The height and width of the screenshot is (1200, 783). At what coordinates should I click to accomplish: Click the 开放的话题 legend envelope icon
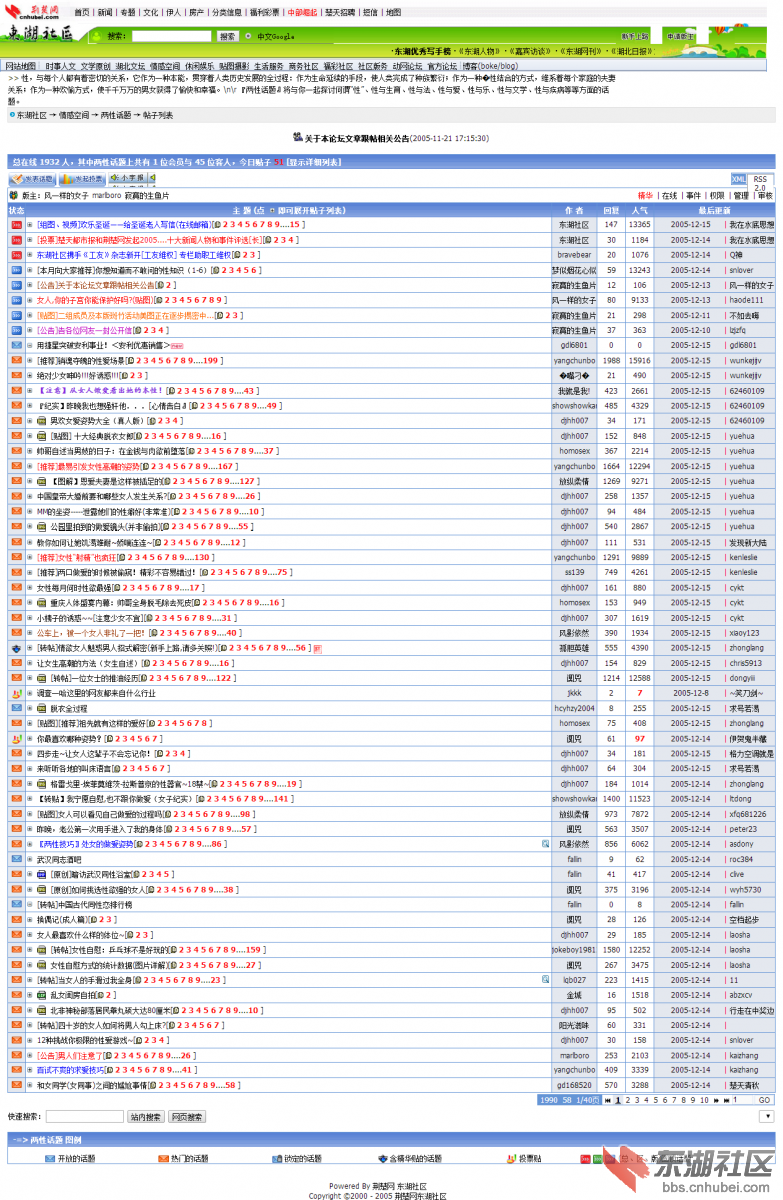50,1158
